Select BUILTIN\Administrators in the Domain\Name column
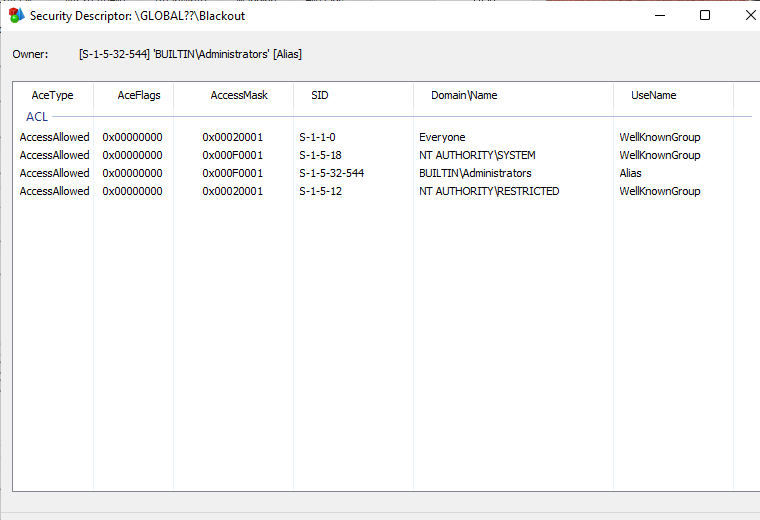Image resolution: width=760 pixels, height=520 pixels. [x=475, y=173]
